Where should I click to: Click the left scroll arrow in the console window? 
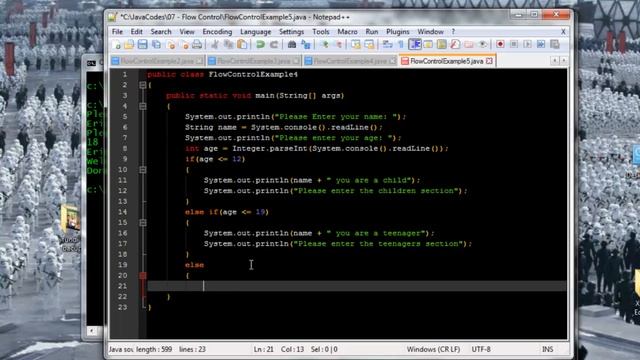[x=92, y=331]
